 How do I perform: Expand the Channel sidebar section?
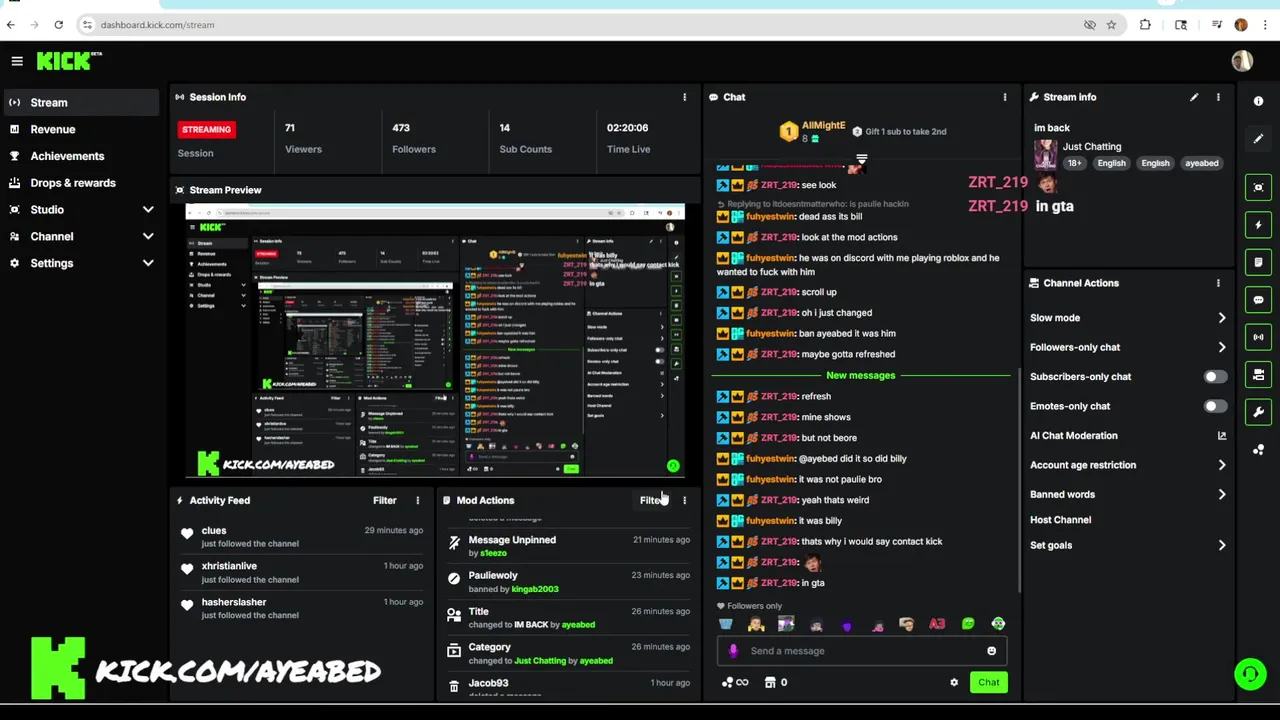click(x=80, y=237)
